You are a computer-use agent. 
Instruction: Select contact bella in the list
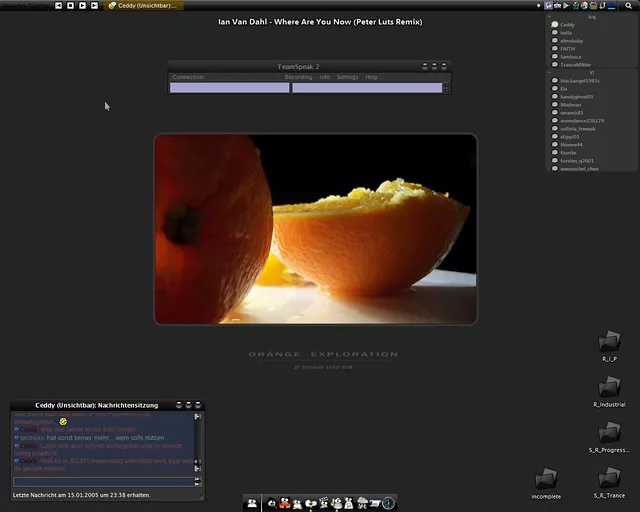click(566, 33)
